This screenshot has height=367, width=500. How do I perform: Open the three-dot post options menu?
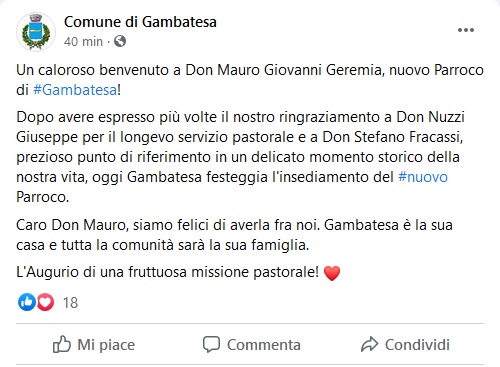(x=466, y=30)
